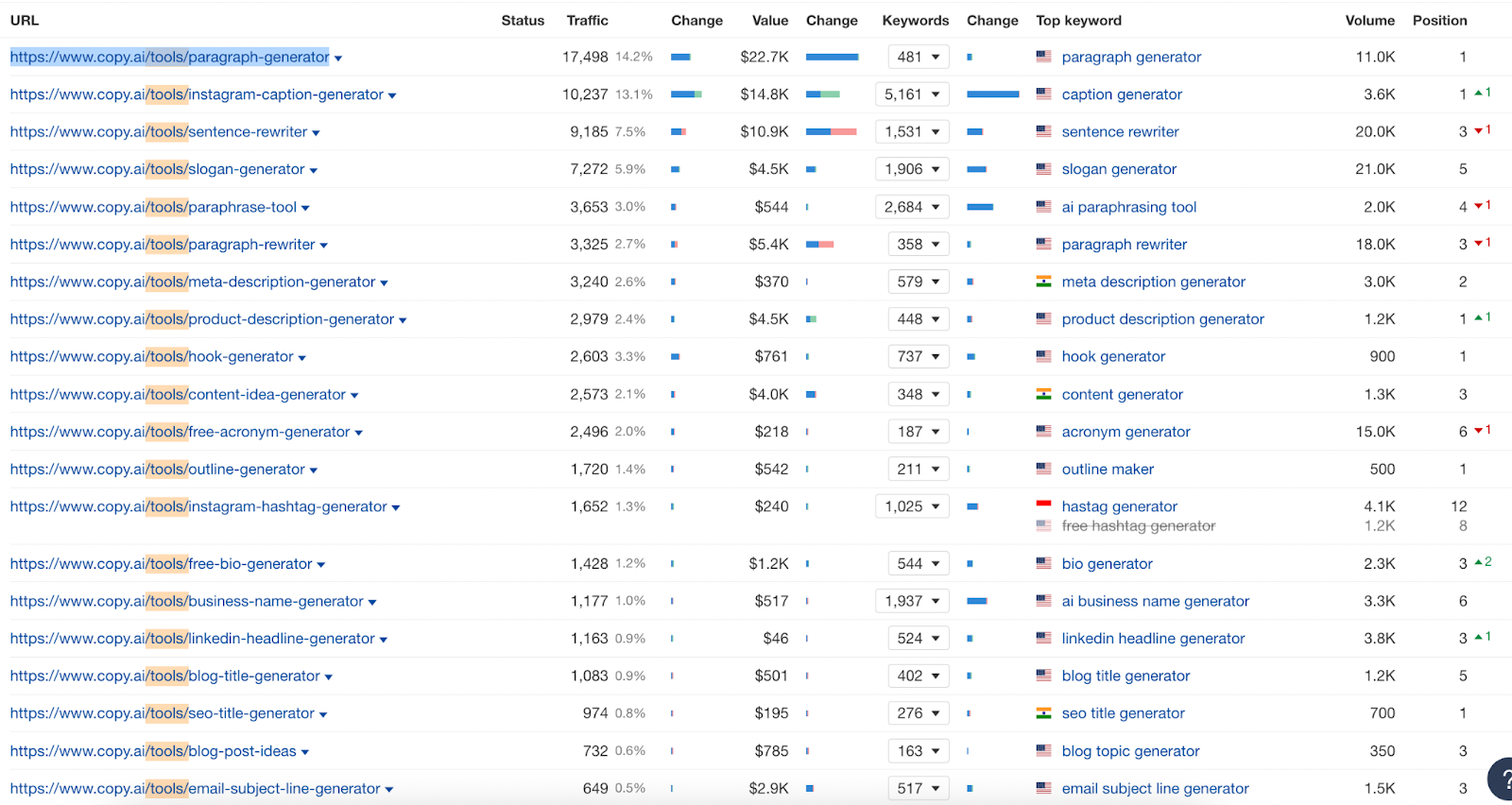The width and height of the screenshot is (1512, 805).
Task: Sort by the Volume column header
Action: (1369, 20)
